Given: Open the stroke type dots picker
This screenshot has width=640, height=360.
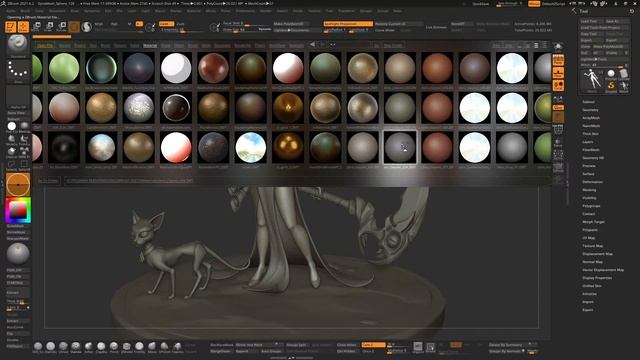Looking at the screenshot, I should click(18, 71).
